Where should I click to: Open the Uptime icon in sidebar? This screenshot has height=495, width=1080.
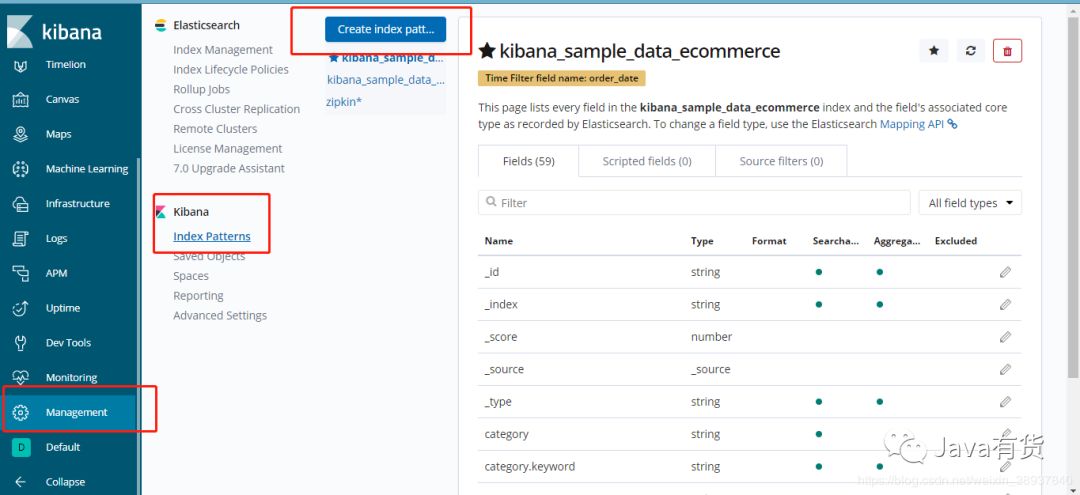tap(21, 308)
